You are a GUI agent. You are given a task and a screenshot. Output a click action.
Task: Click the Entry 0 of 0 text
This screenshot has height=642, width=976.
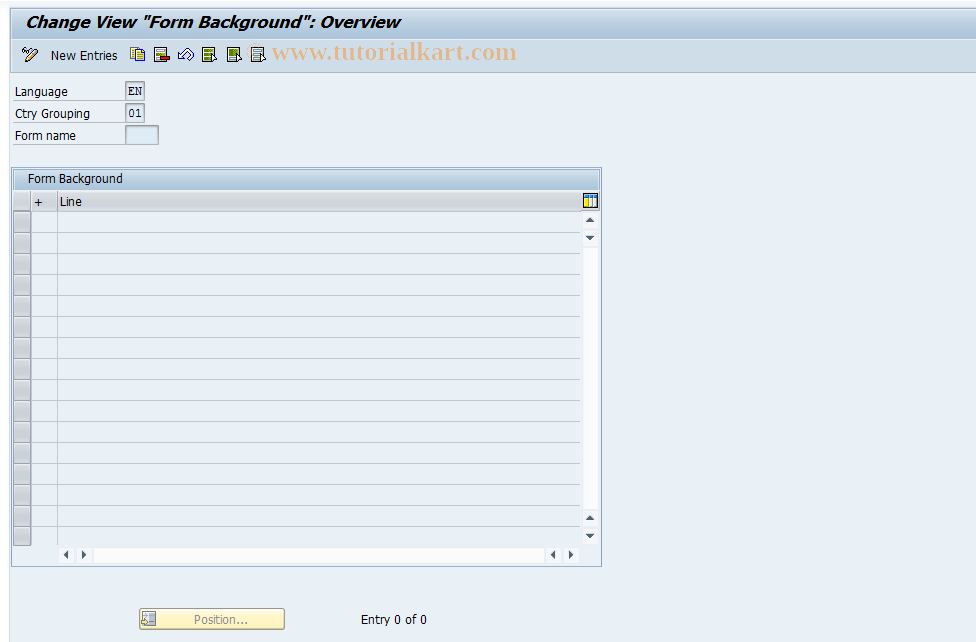(x=393, y=620)
